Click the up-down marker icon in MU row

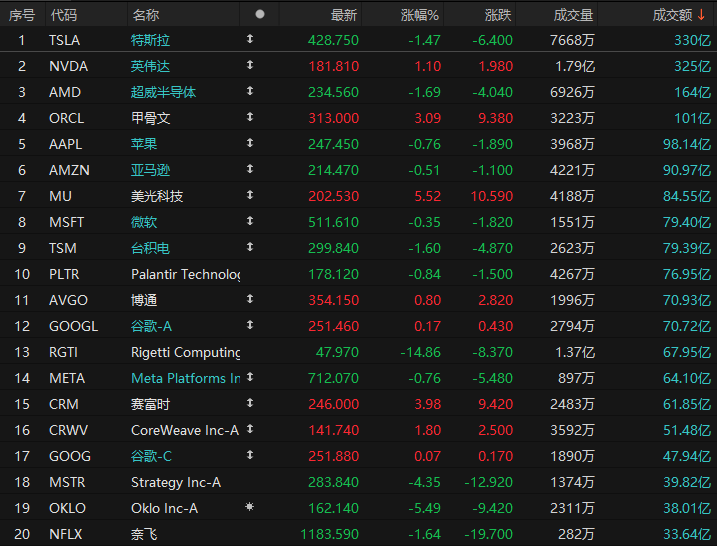click(250, 195)
